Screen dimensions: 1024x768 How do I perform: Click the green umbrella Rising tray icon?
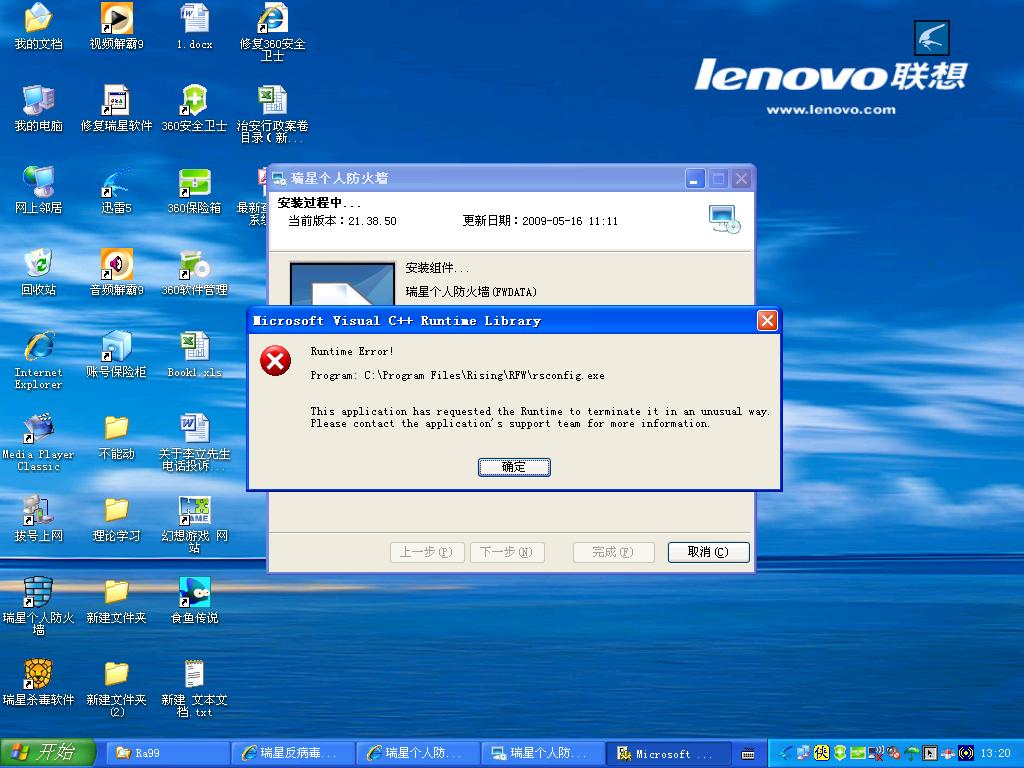tap(912, 753)
